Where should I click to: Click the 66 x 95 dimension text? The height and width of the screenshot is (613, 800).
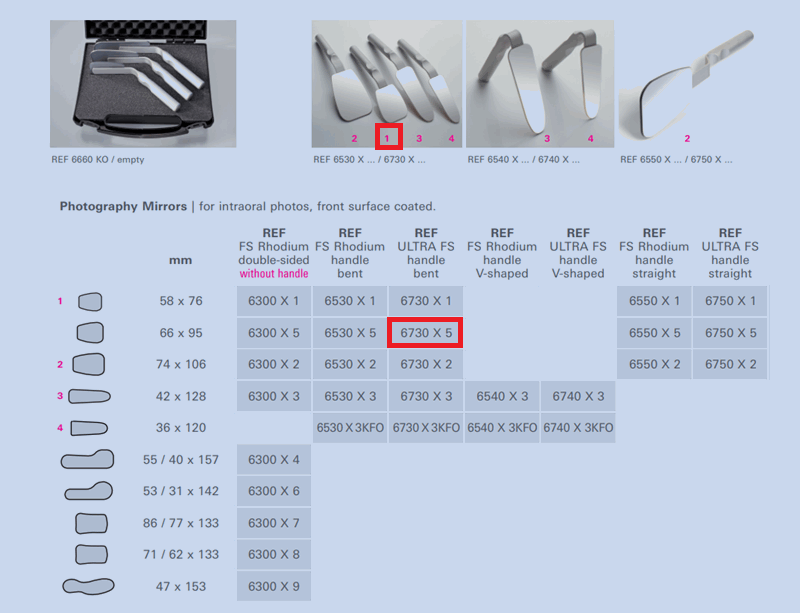pos(181,333)
